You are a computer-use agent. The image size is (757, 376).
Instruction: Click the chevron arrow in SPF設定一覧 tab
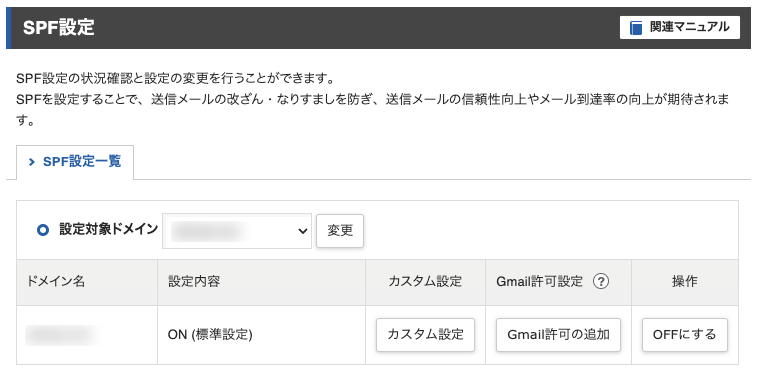[x=32, y=162]
